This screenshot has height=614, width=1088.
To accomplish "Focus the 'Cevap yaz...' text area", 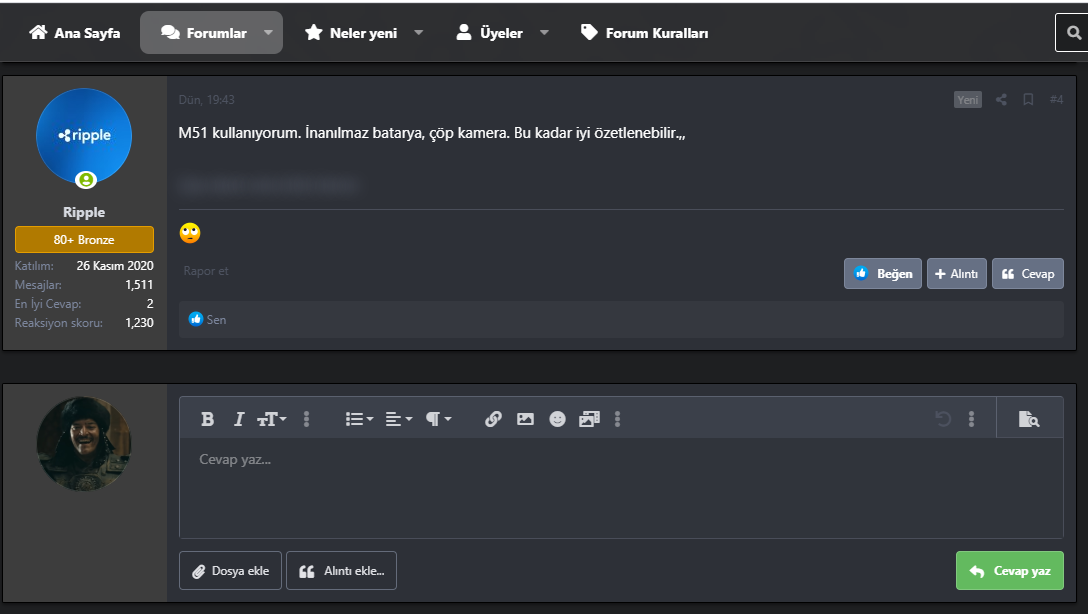I will pos(621,488).
